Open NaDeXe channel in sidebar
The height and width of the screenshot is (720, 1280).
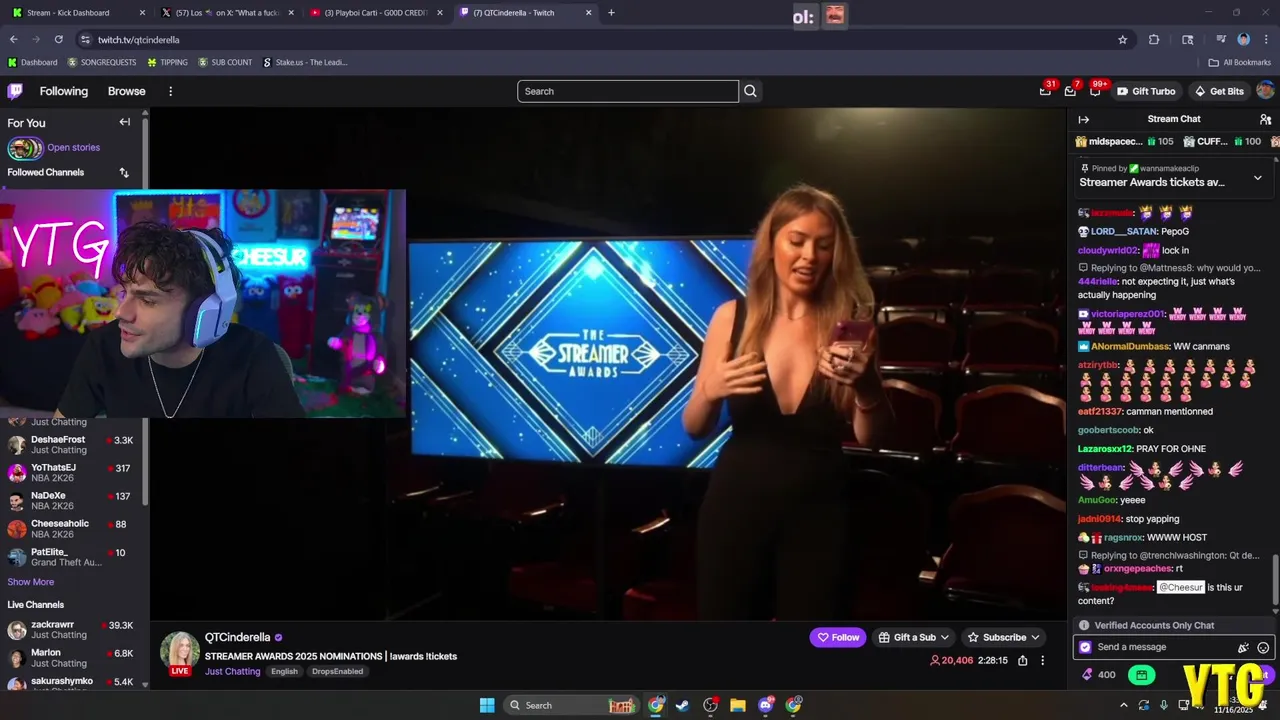point(74,501)
